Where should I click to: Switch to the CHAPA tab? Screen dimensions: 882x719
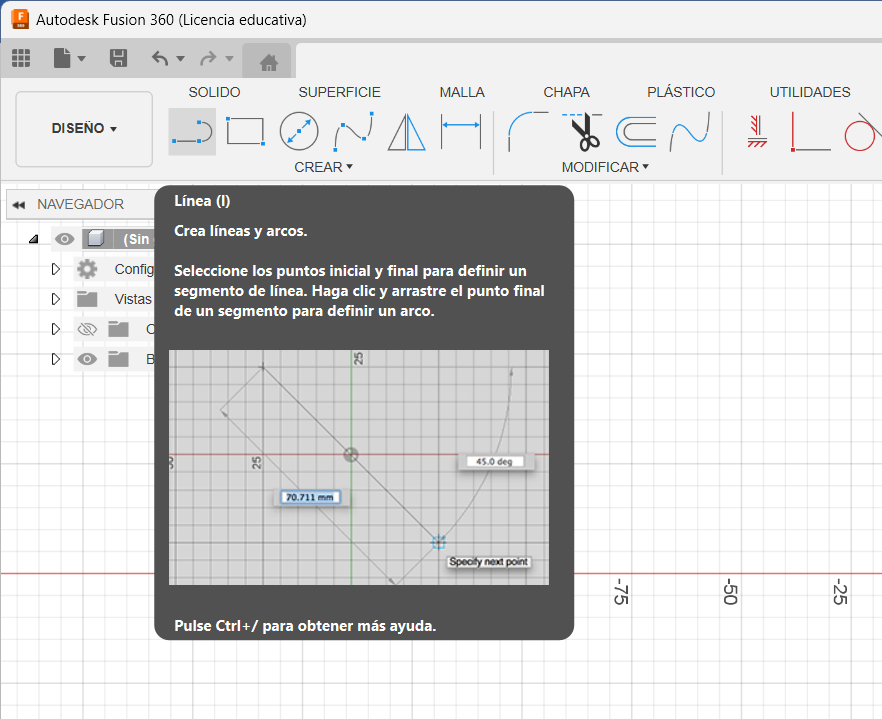[x=566, y=92]
